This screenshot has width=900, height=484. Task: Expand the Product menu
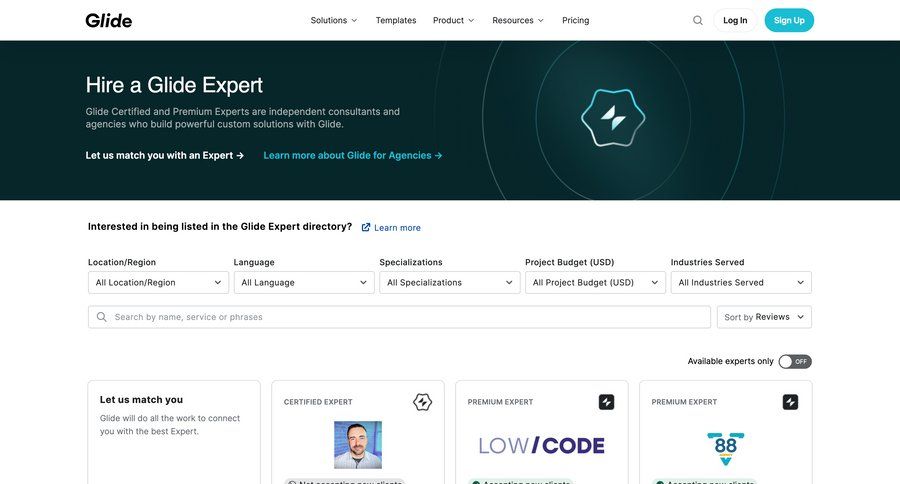click(453, 20)
